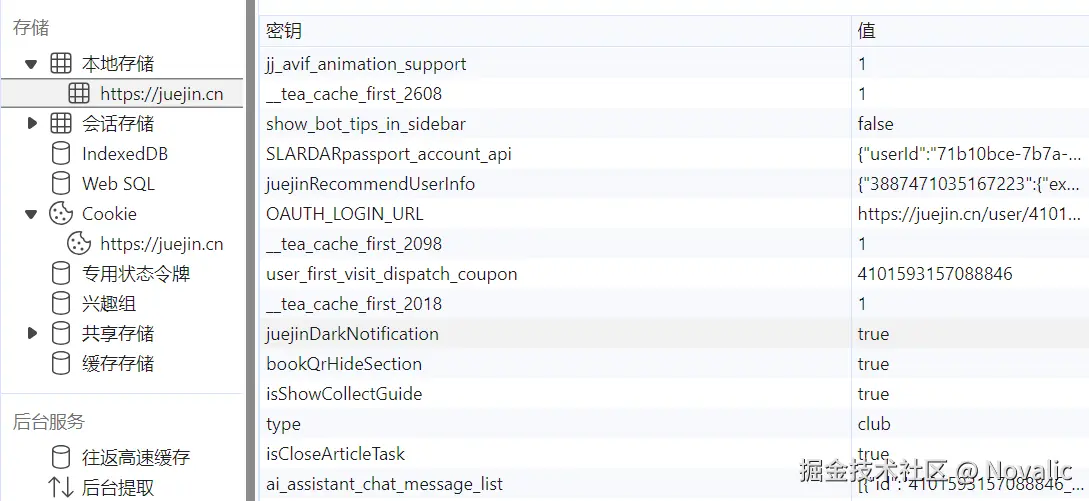Click the Web SQL database icon
This screenshot has width=1089, height=501.
pyautogui.click(x=61, y=183)
